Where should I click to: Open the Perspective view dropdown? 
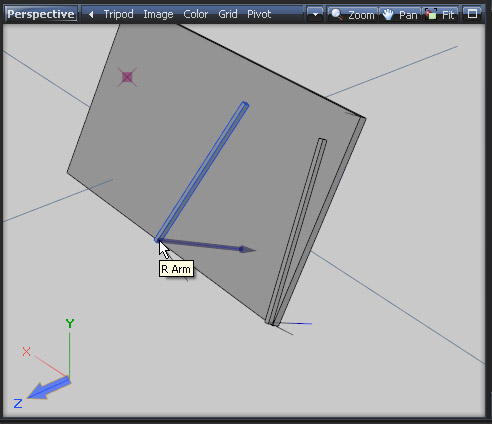tap(41, 14)
